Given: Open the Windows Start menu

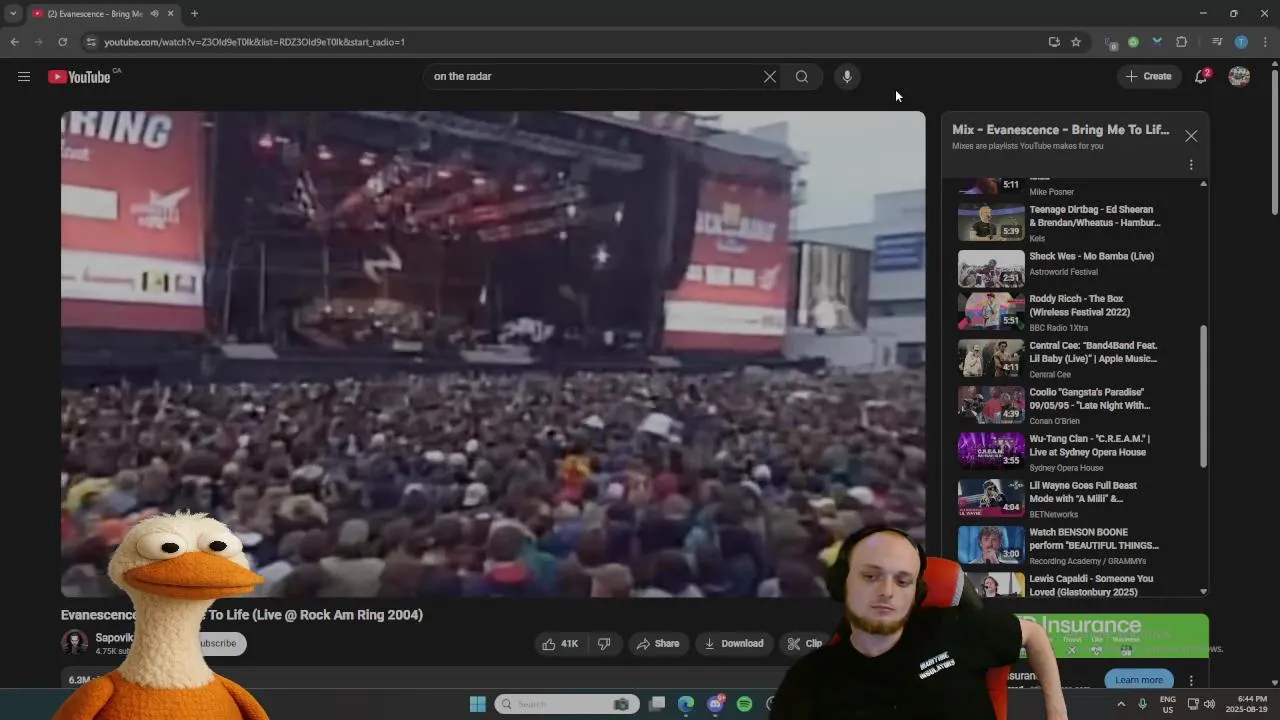Looking at the screenshot, I should point(477,704).
